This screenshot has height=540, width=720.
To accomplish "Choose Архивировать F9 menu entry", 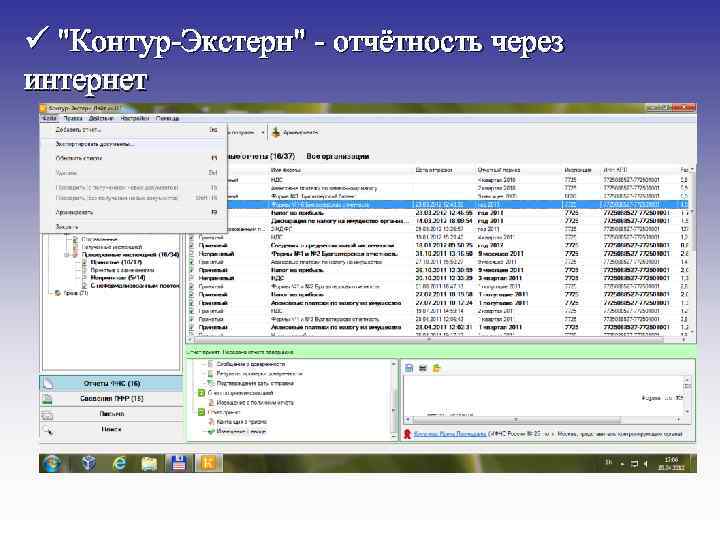I will click(134, 213).
